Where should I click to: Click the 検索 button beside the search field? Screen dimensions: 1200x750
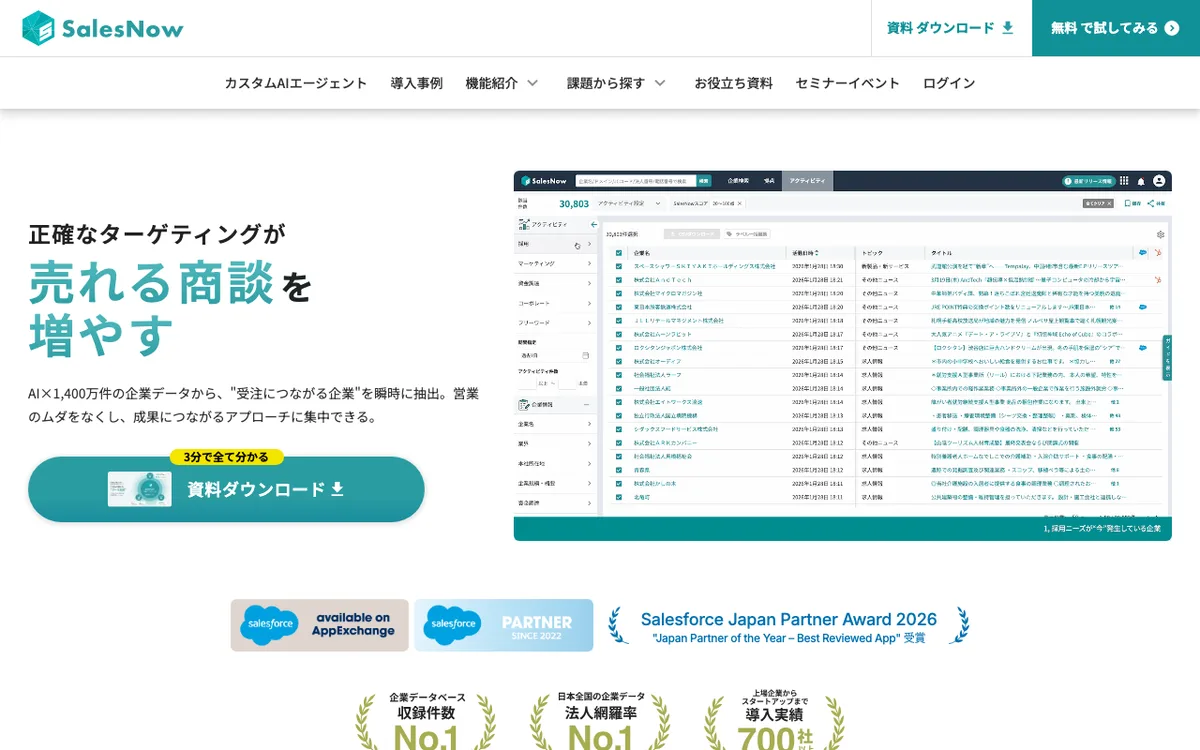coord(704,181)
